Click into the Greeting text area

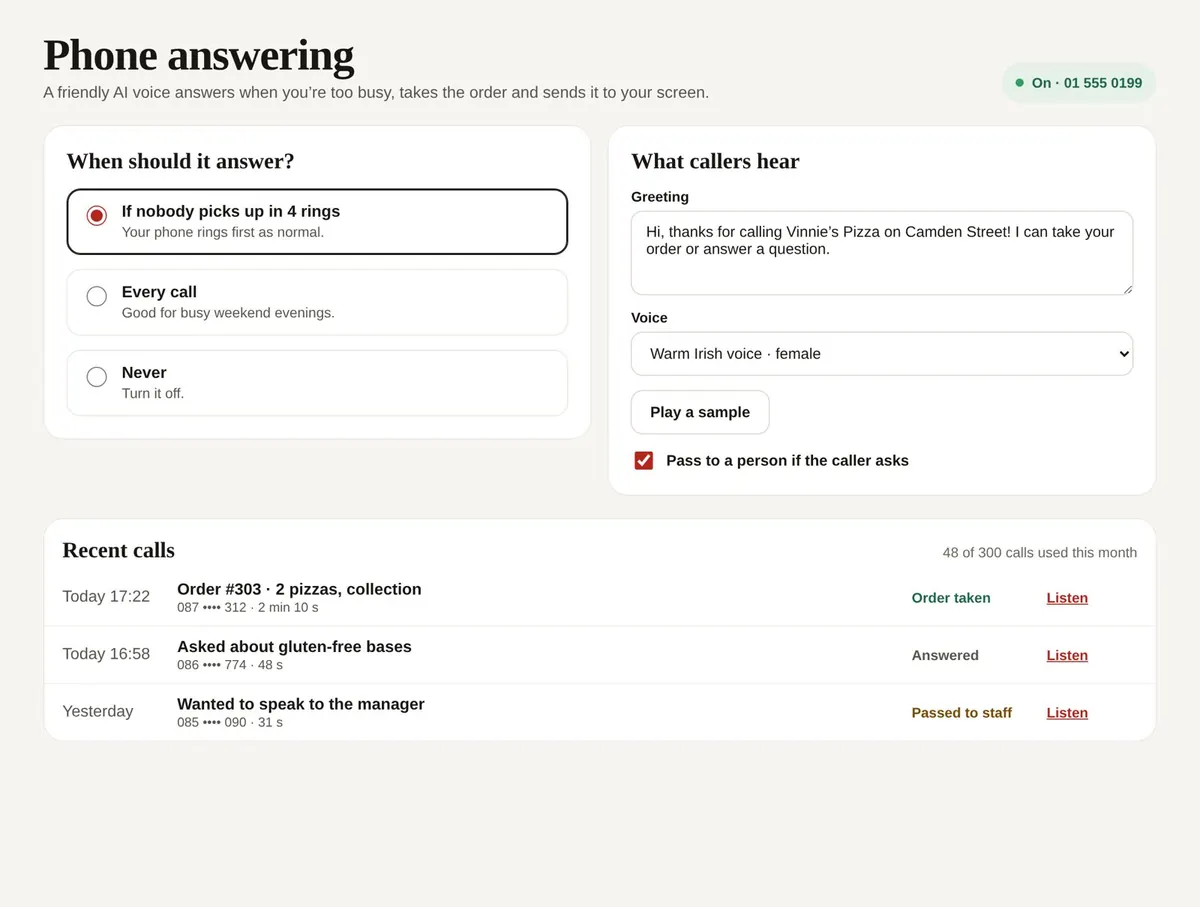pyautogui.click(x=882, y=253)
